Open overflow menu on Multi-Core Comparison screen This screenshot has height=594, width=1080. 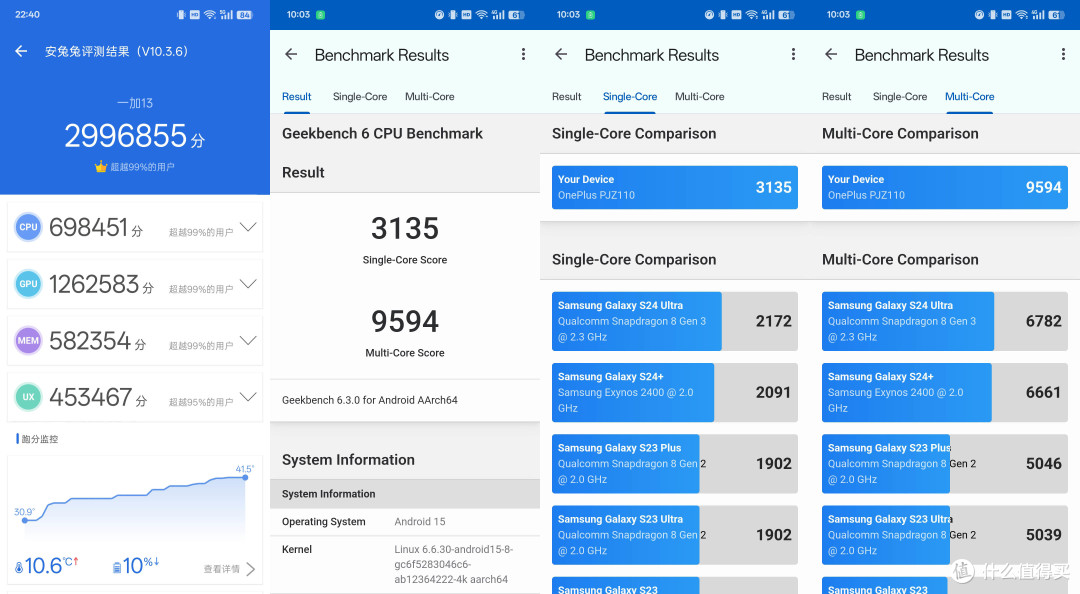click(x=1063, y=54)
